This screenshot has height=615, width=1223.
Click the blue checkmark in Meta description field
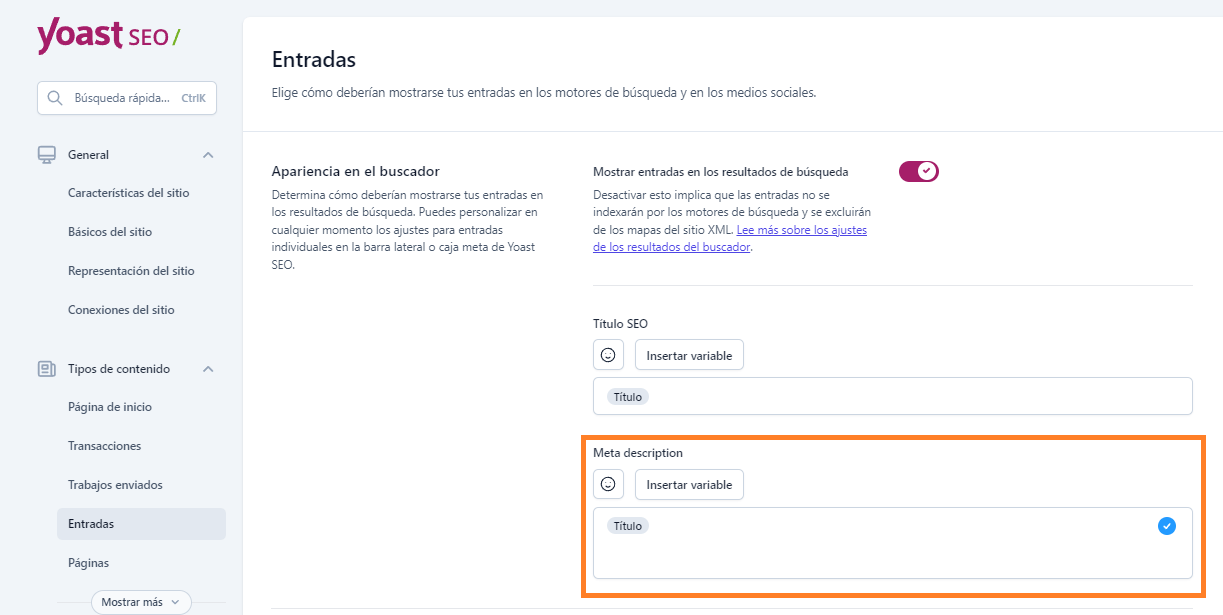pyautogui.click(x=1166, y=525)
